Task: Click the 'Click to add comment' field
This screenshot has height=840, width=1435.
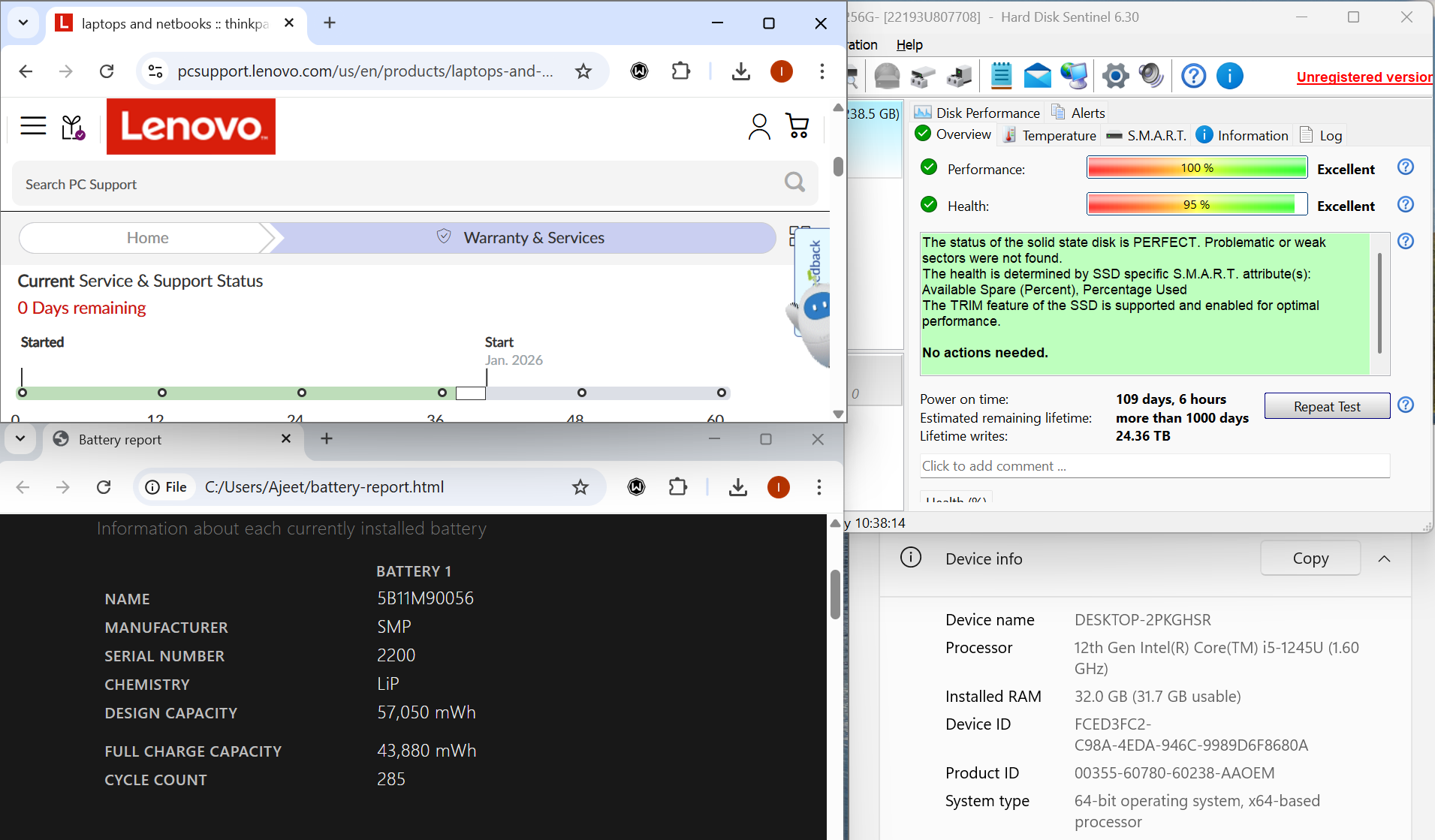Action: click(1154, 466)
